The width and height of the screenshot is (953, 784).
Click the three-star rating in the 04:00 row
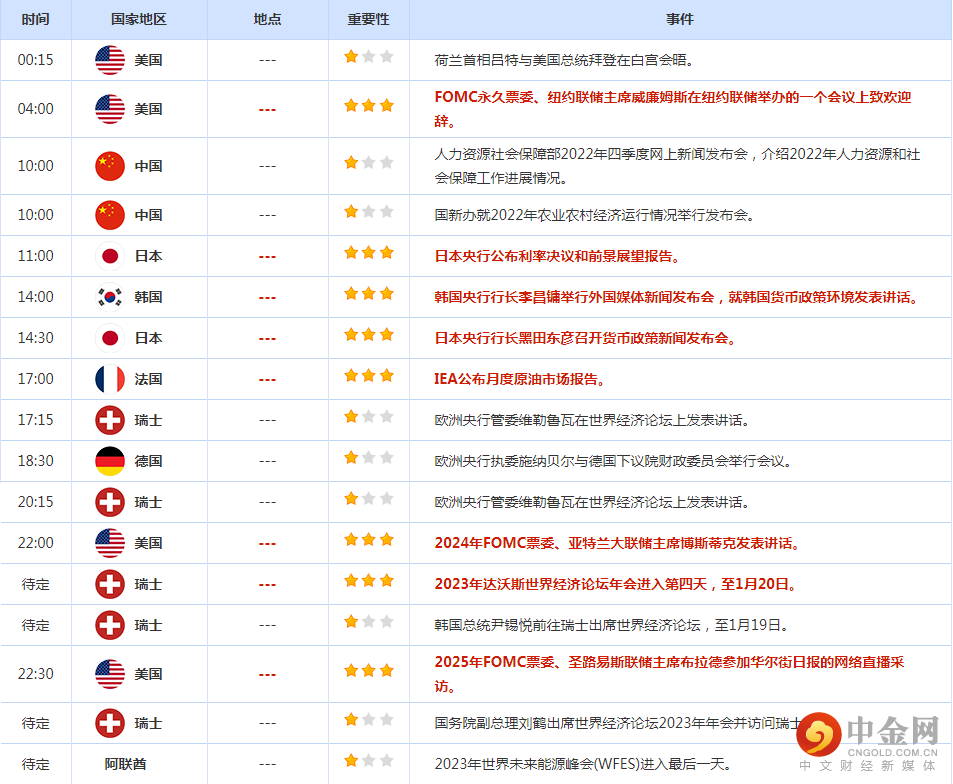[x=368, y=105]
